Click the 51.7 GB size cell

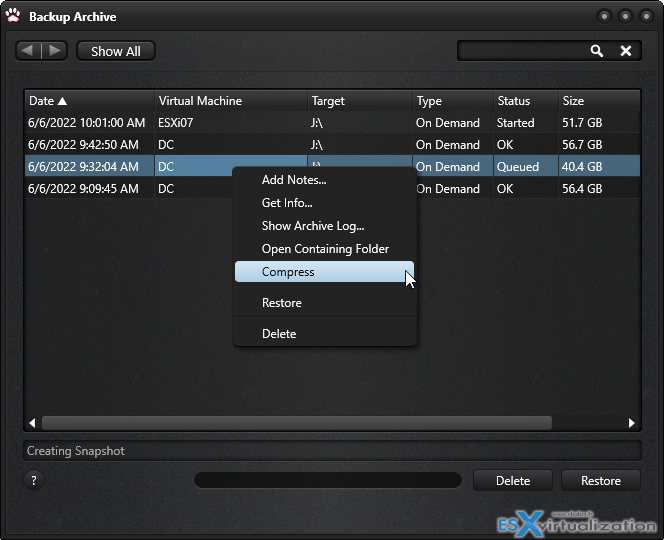click(599, 123)
